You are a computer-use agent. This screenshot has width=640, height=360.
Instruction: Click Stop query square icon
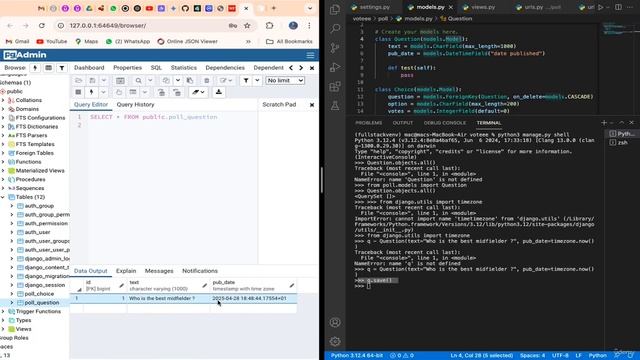coord(78,92)
